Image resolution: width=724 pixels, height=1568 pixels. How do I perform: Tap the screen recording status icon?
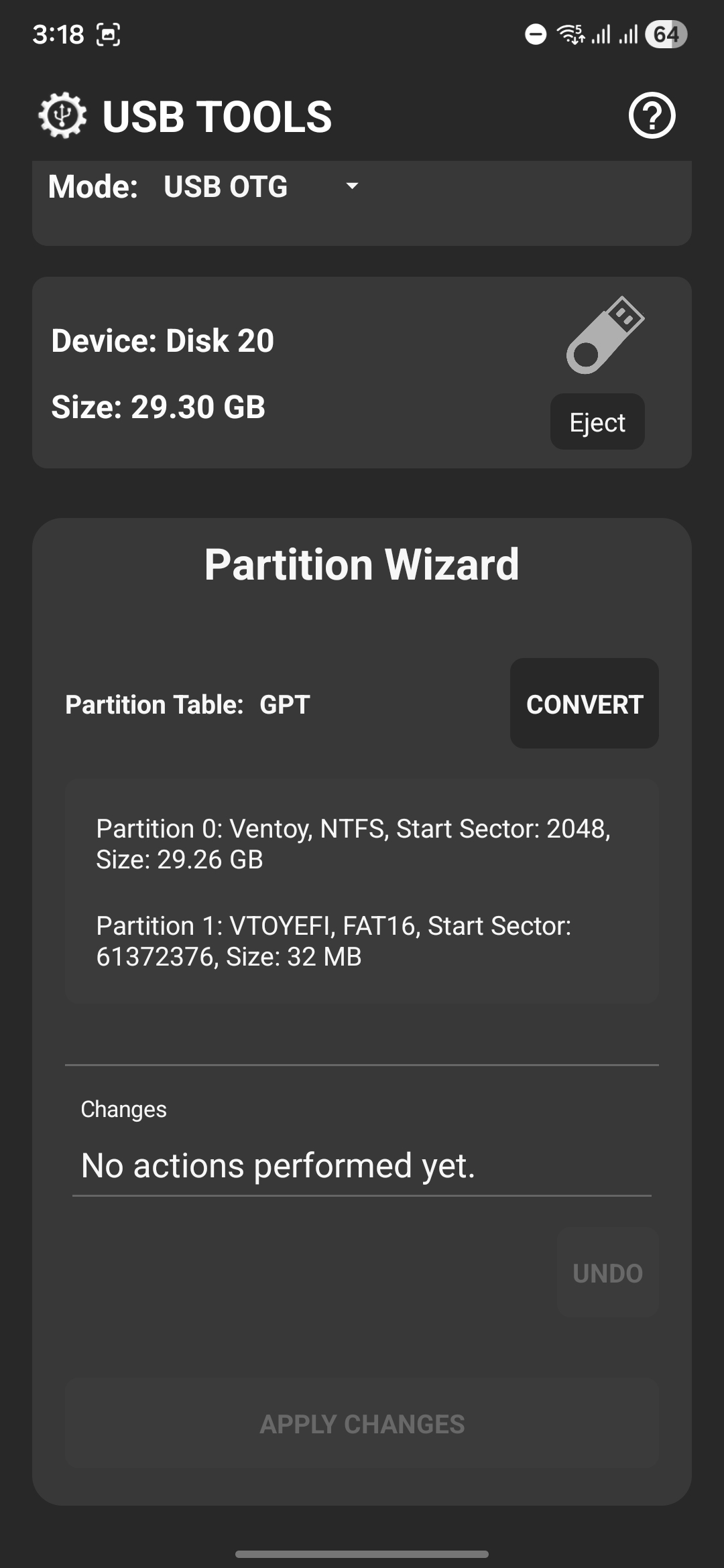tap(109, 34)
